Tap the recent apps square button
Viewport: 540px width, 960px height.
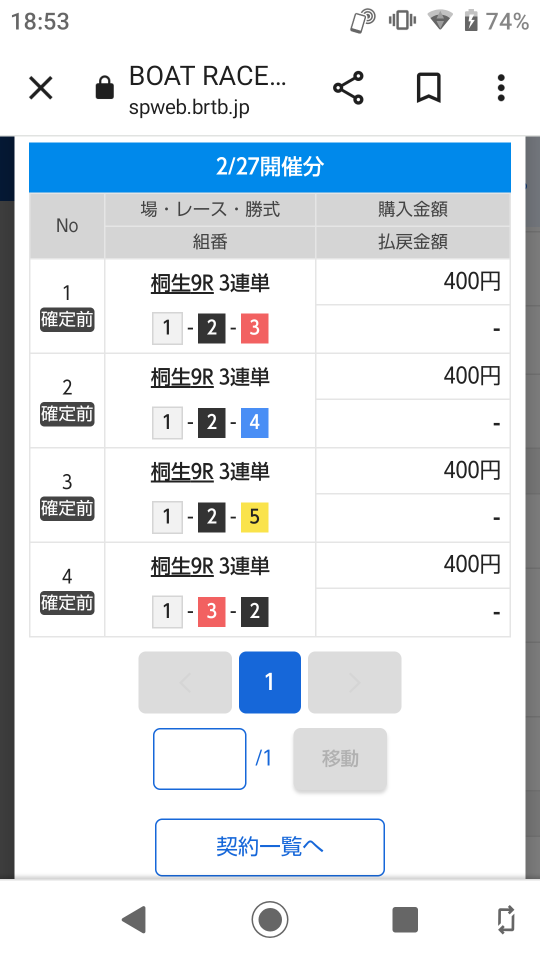point(405,920)
